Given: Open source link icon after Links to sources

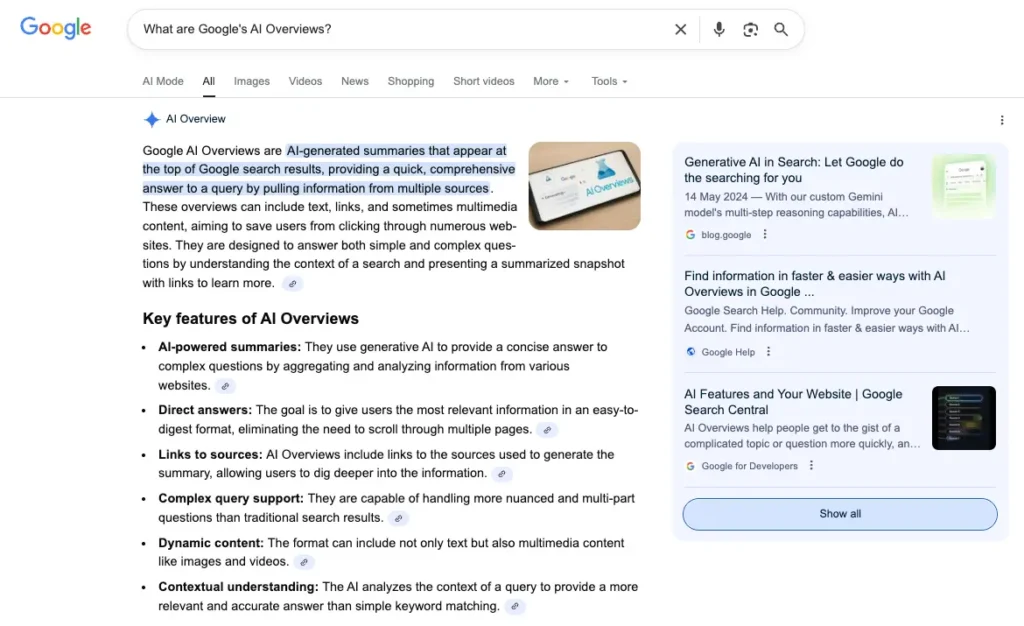Looking at the screenshot, I should [x=502, y=474].
